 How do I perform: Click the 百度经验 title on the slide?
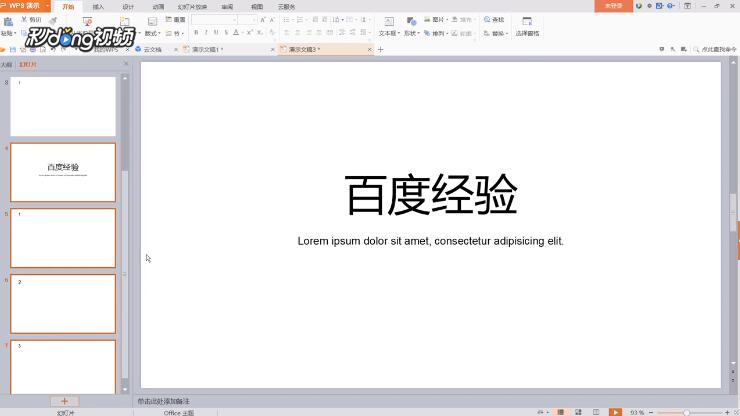click(431, 195)
